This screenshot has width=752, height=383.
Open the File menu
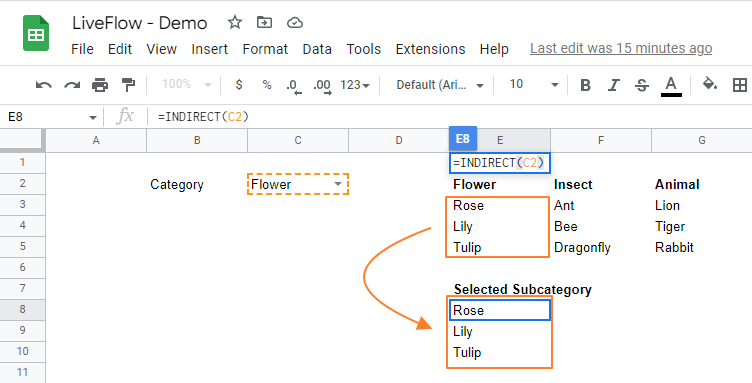click(82, 49)
